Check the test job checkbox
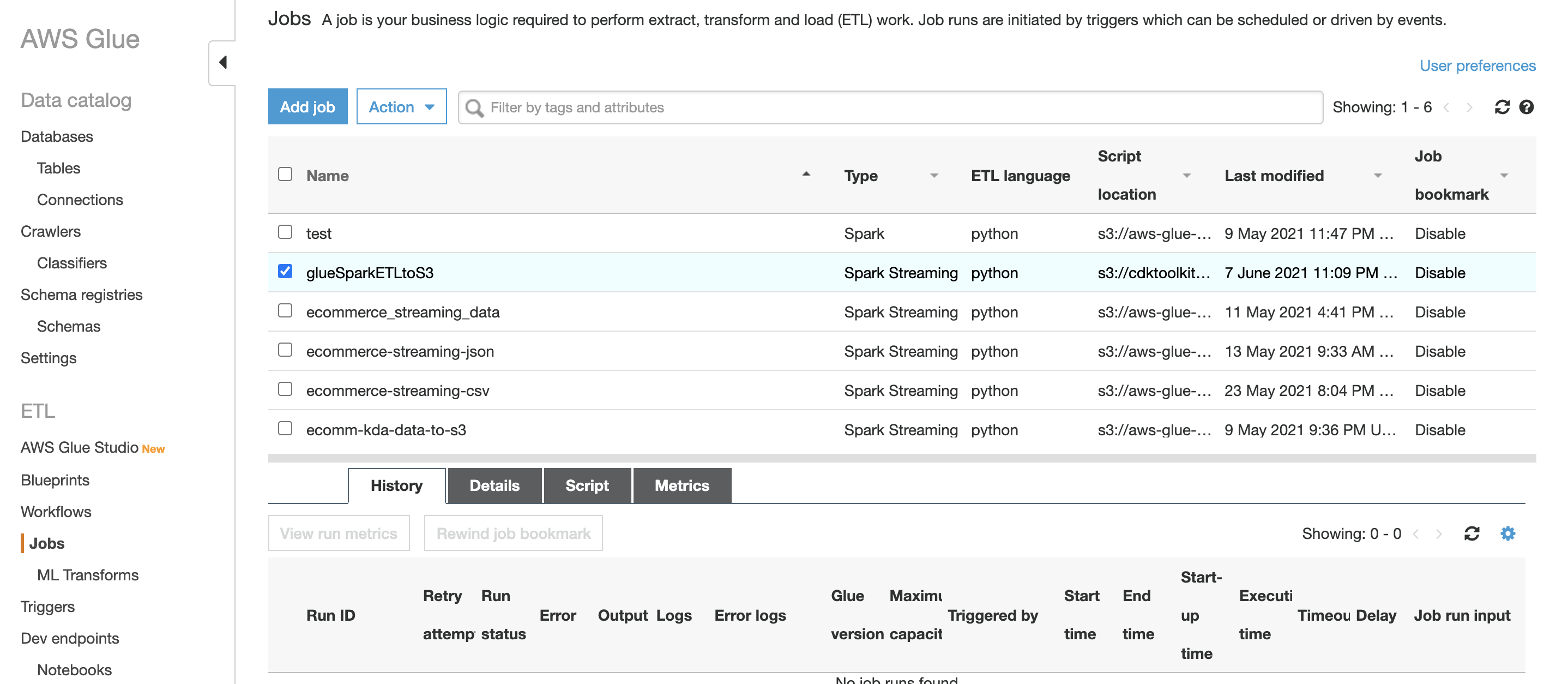Viewport: 1568px width, 684px height. 285,232
